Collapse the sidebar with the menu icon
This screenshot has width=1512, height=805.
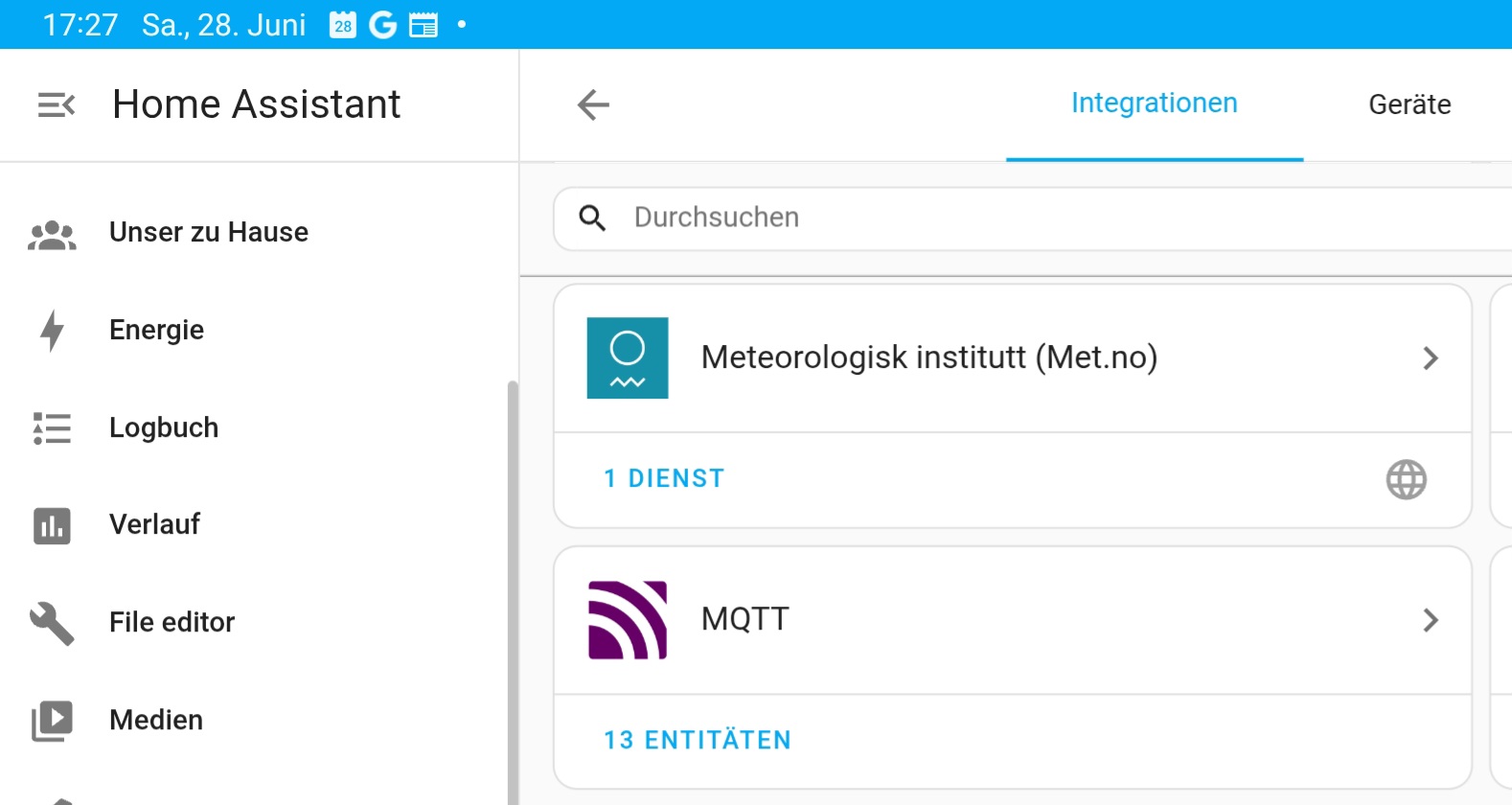tap(56, 104)
